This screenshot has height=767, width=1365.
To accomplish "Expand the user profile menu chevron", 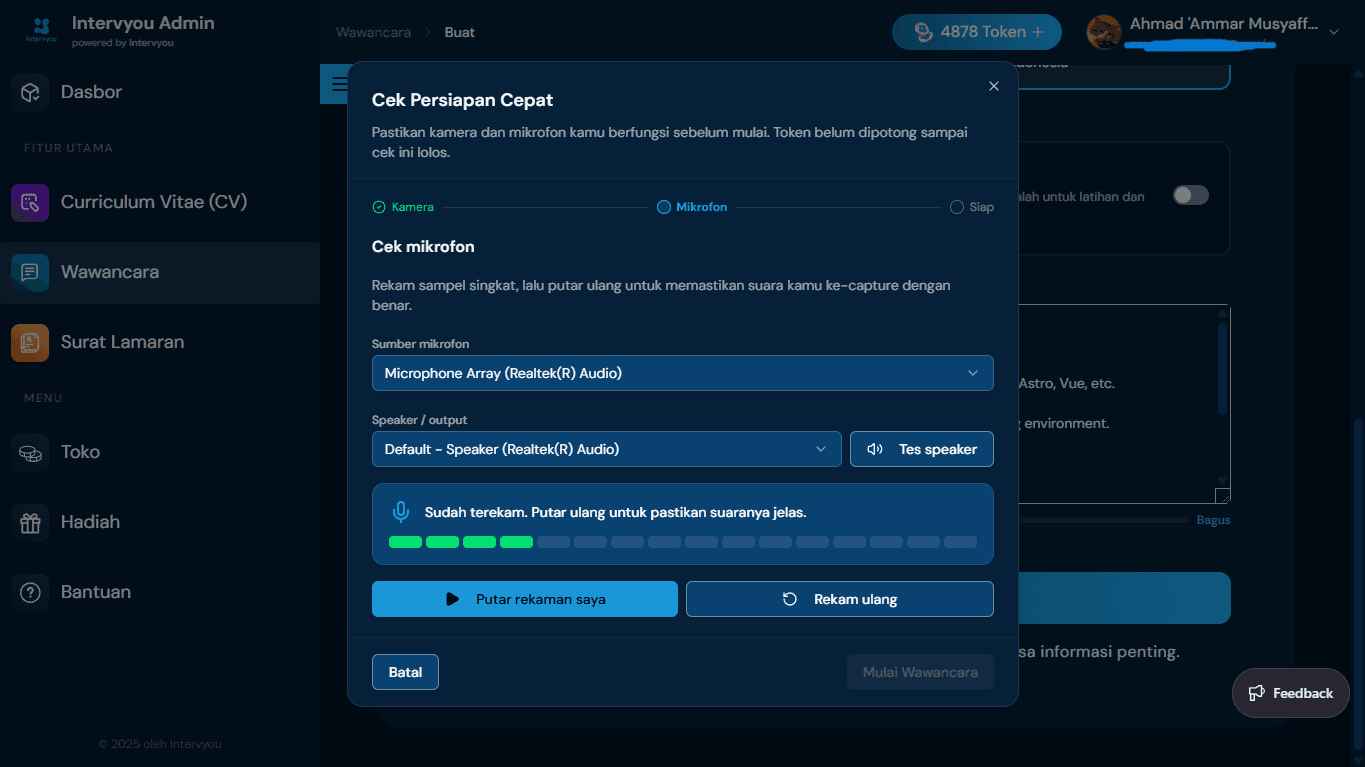I will tap(1333, 32).
